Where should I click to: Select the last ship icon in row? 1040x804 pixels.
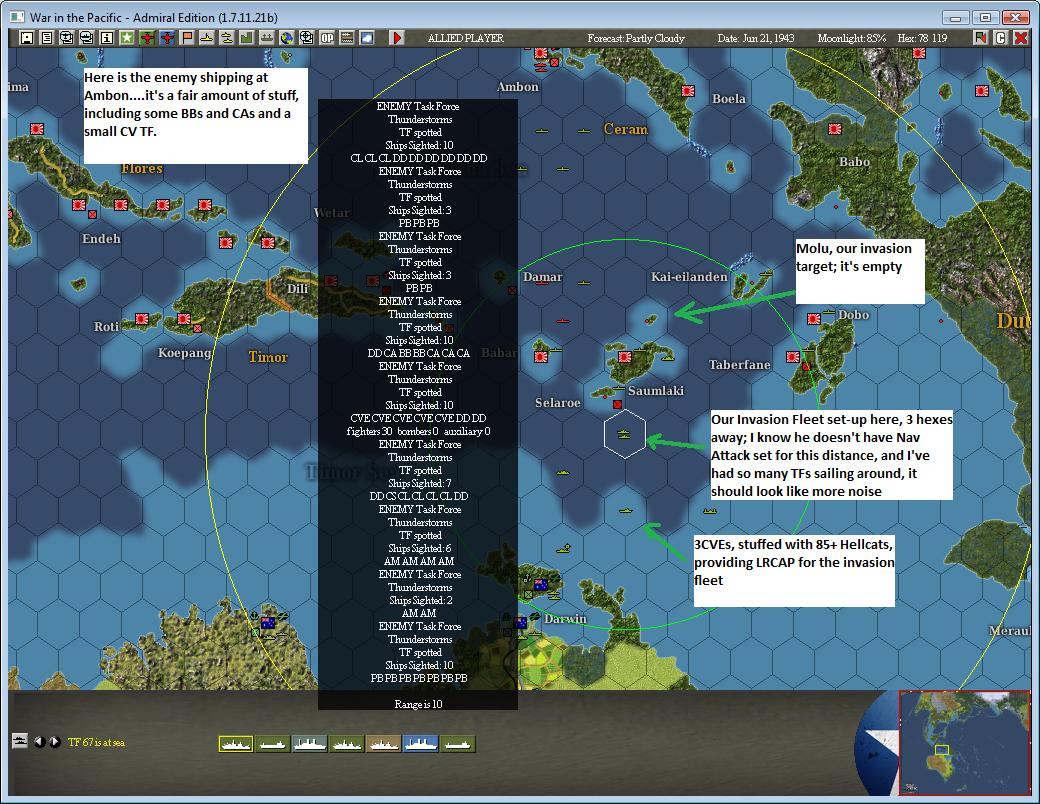458,744
